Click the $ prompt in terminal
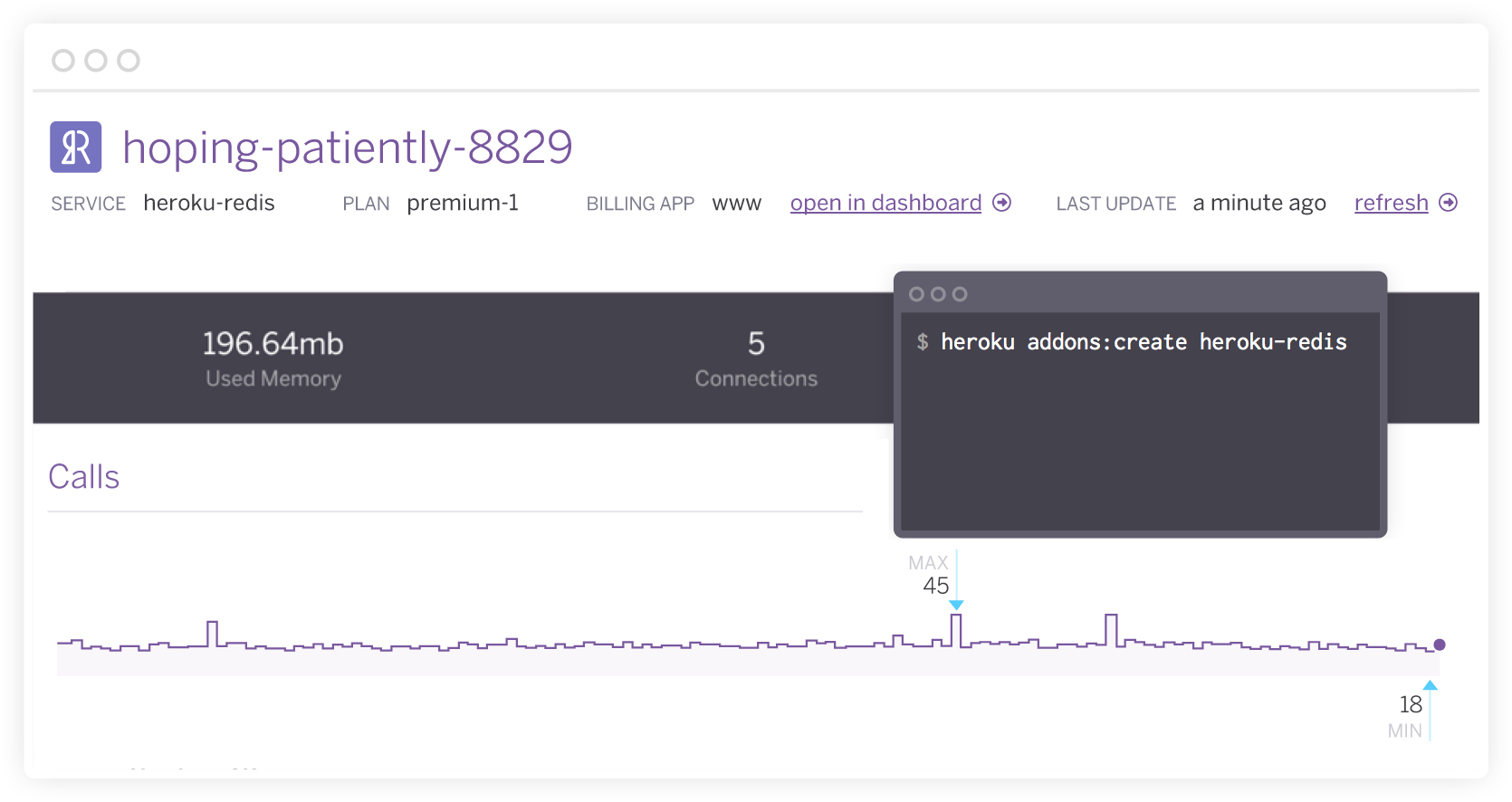This screenshot has height=802, width=1512. pyautogui.click(x=923, y=342)
